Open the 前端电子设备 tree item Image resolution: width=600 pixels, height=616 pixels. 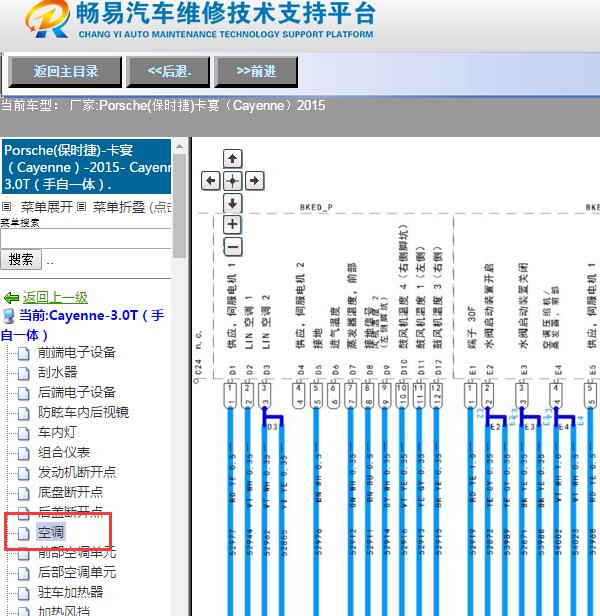(x=77, y=352)
